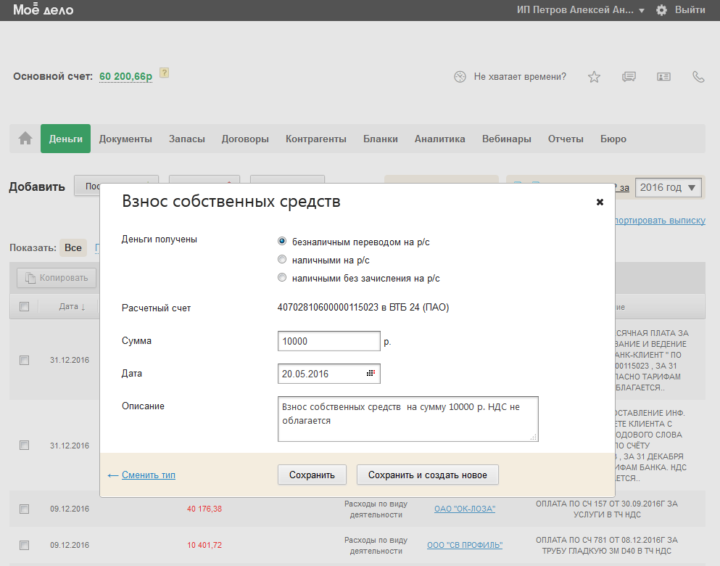Click the contact card icon
Screen dimensions: 720x566
tap(663, 76)
